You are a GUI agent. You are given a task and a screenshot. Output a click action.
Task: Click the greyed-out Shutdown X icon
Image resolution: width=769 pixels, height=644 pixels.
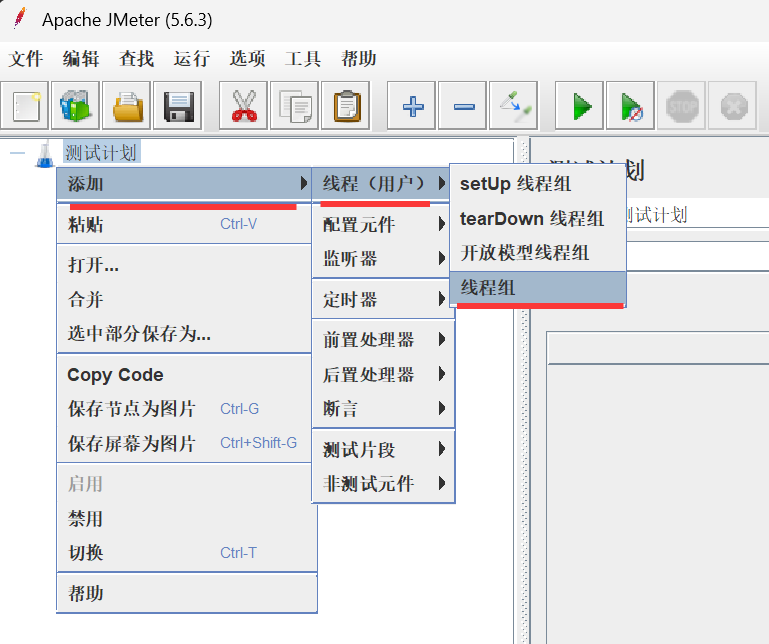[733, 106]
